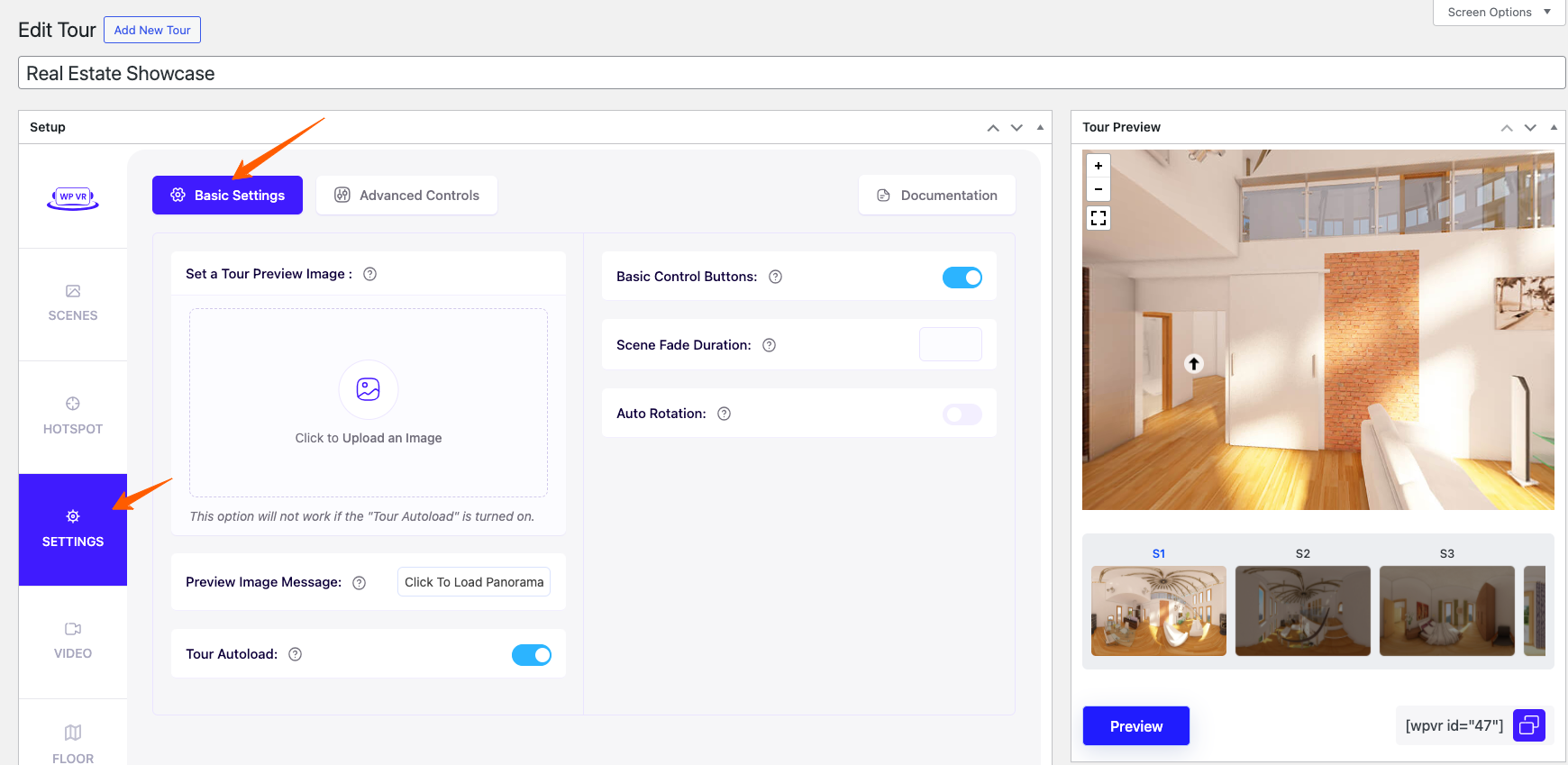Enable the Auto Rotation toggle
Image resolution: width=1568 pixels, height=765 pixels.
[x=962, y=414]
